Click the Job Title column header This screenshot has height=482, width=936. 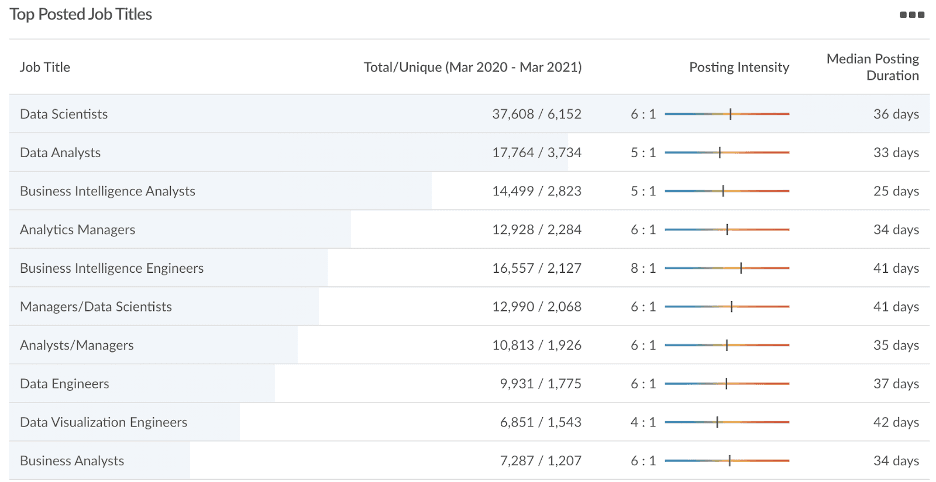(x=45, y=67)
